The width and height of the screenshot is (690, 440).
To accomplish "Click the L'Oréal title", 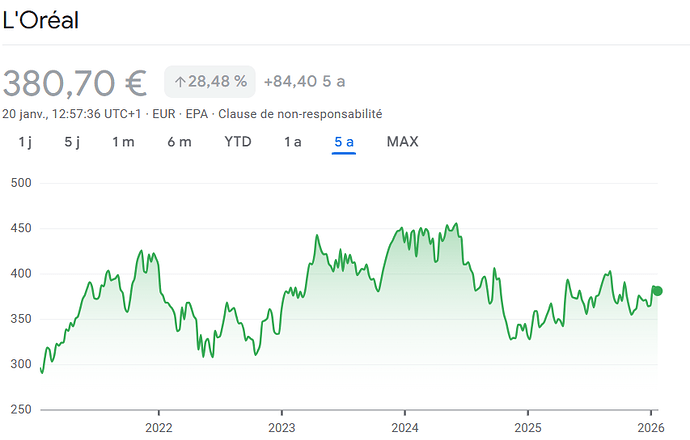I will click(41, 21).
